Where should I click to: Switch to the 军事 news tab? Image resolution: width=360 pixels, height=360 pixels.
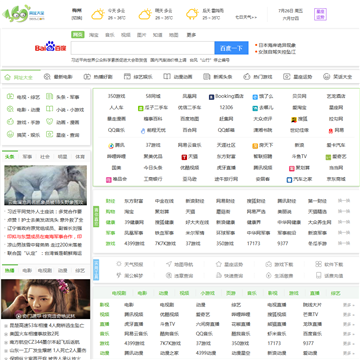tap(27, 157)
